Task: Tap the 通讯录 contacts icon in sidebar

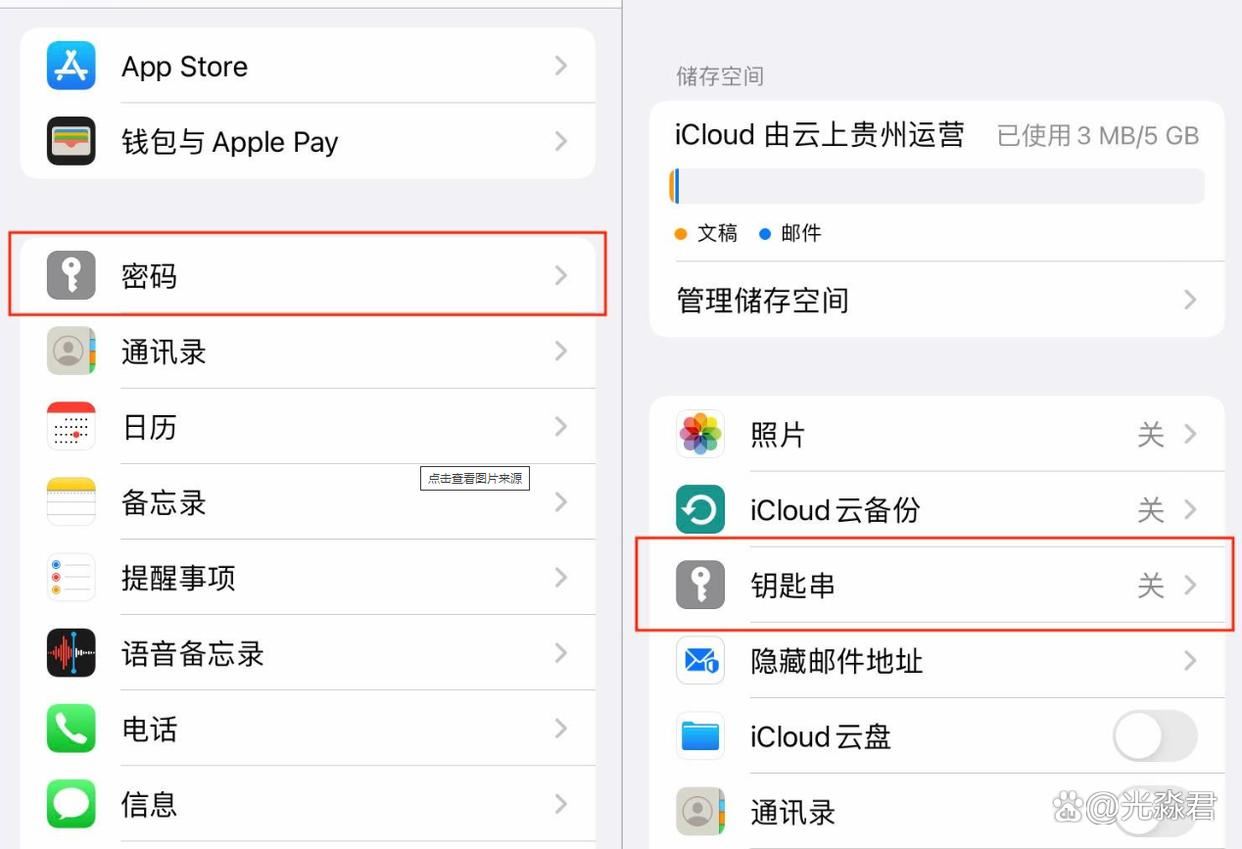Action: 71,351
